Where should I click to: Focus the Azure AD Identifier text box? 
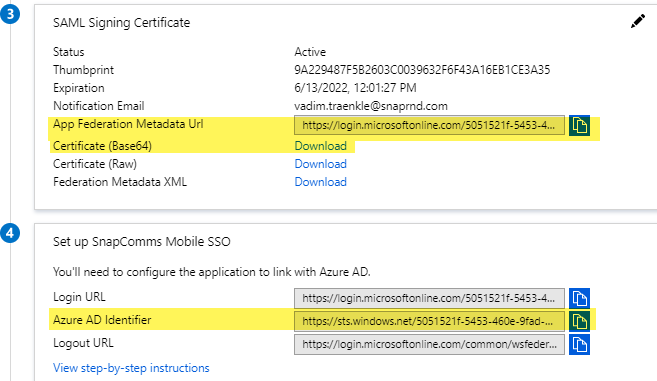point(429,321)
